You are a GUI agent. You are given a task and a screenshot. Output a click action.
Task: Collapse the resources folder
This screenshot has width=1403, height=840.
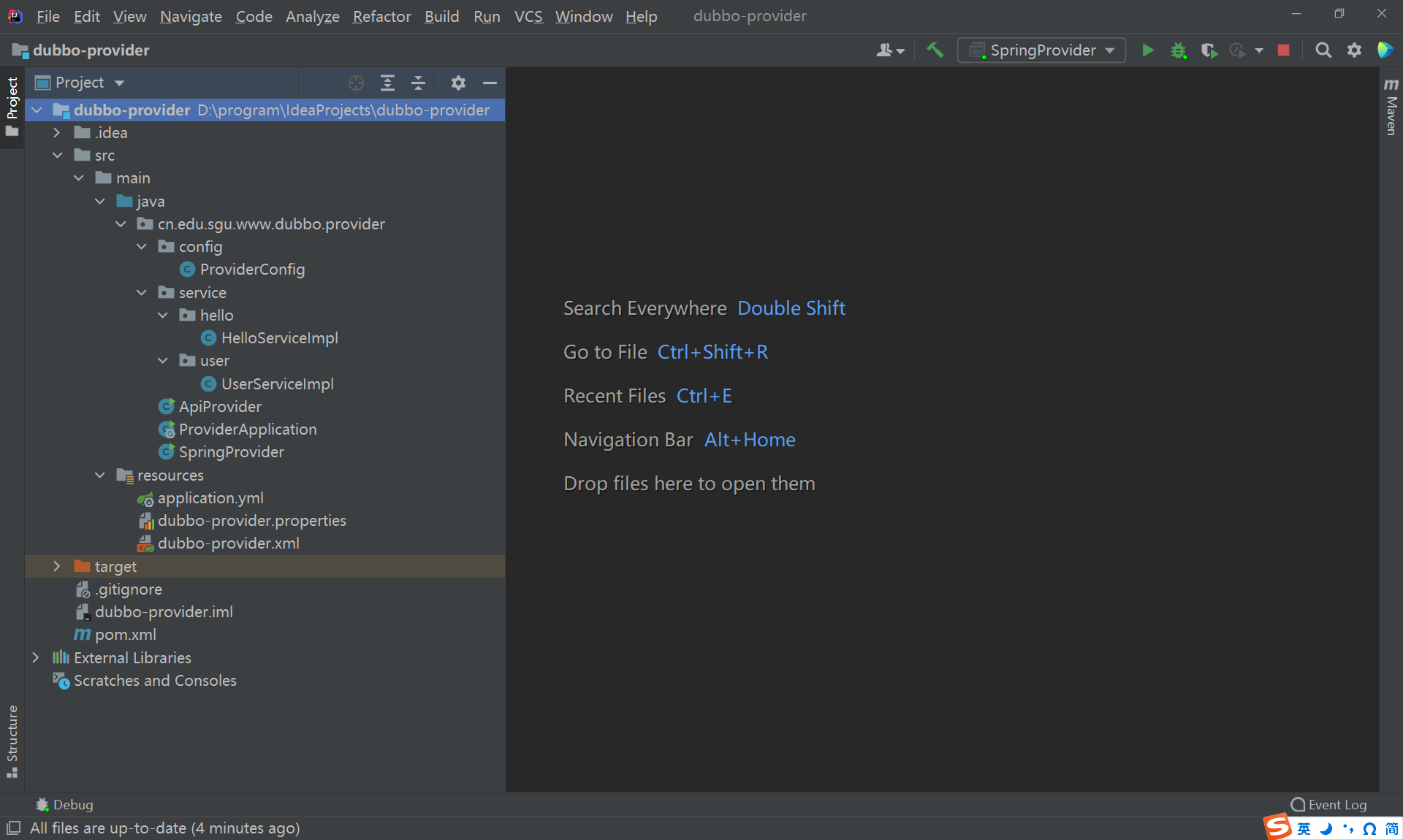(99, 476)
